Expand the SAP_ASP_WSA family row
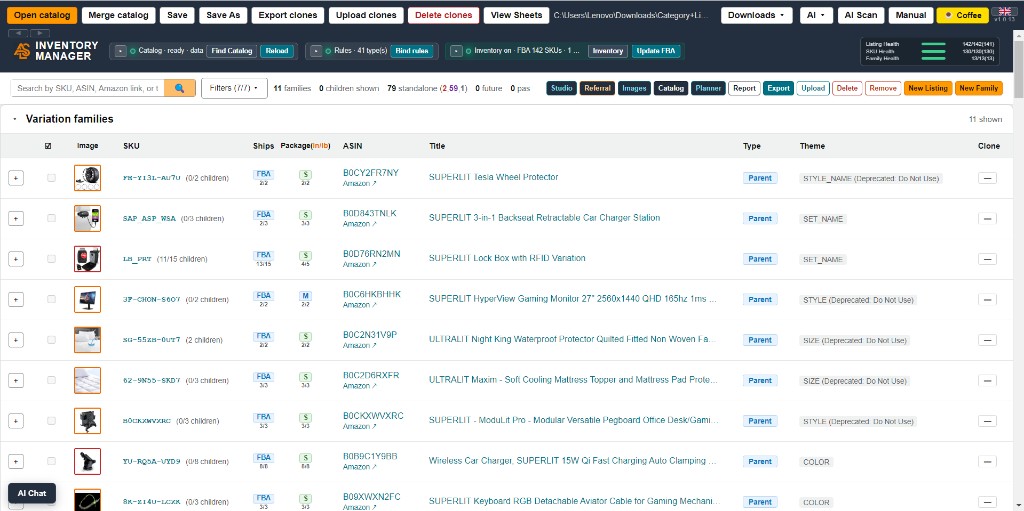Screen dimensions: 1024x511 tap(16, 218)
